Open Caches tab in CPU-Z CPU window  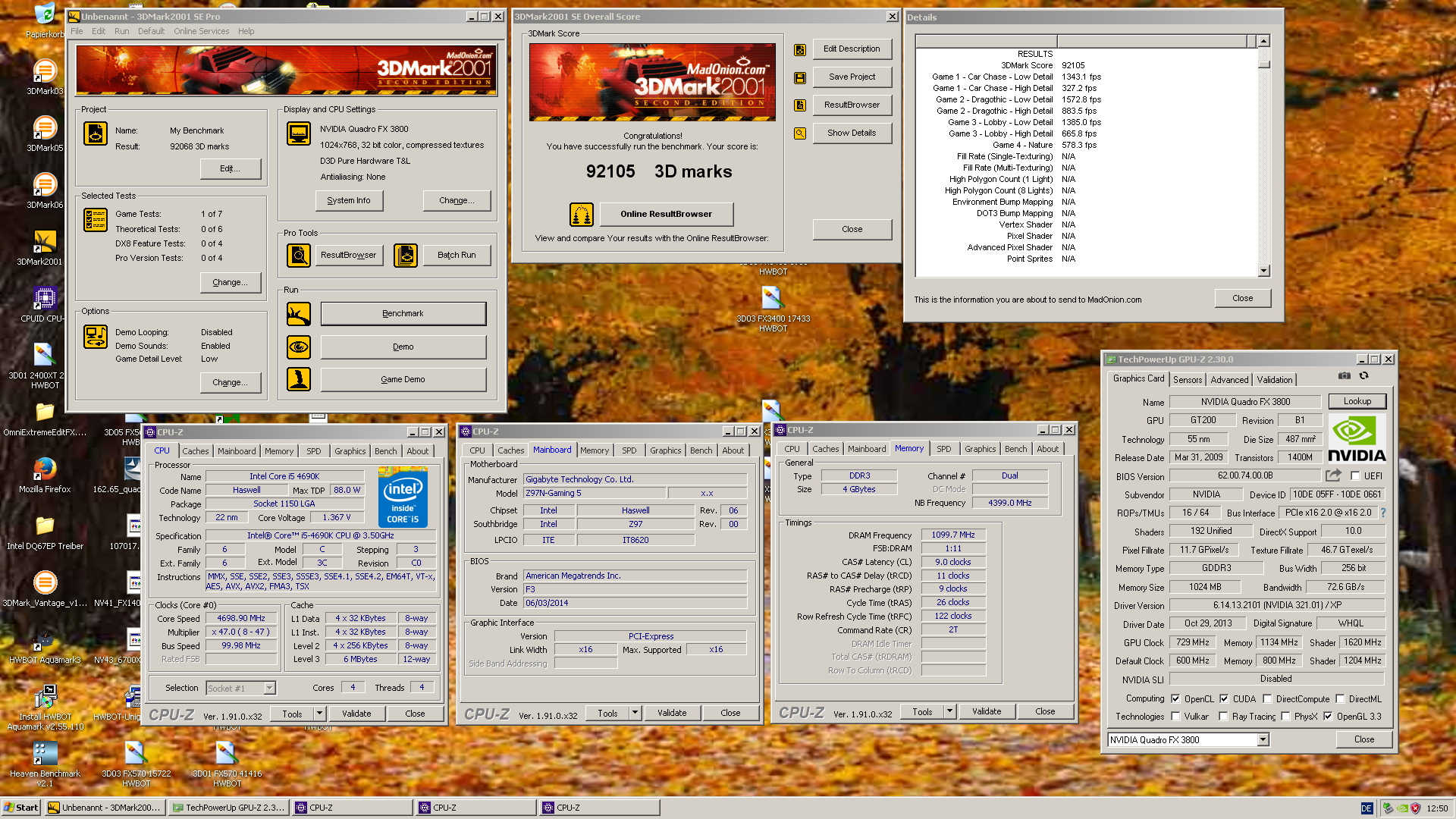coord(195,451)
